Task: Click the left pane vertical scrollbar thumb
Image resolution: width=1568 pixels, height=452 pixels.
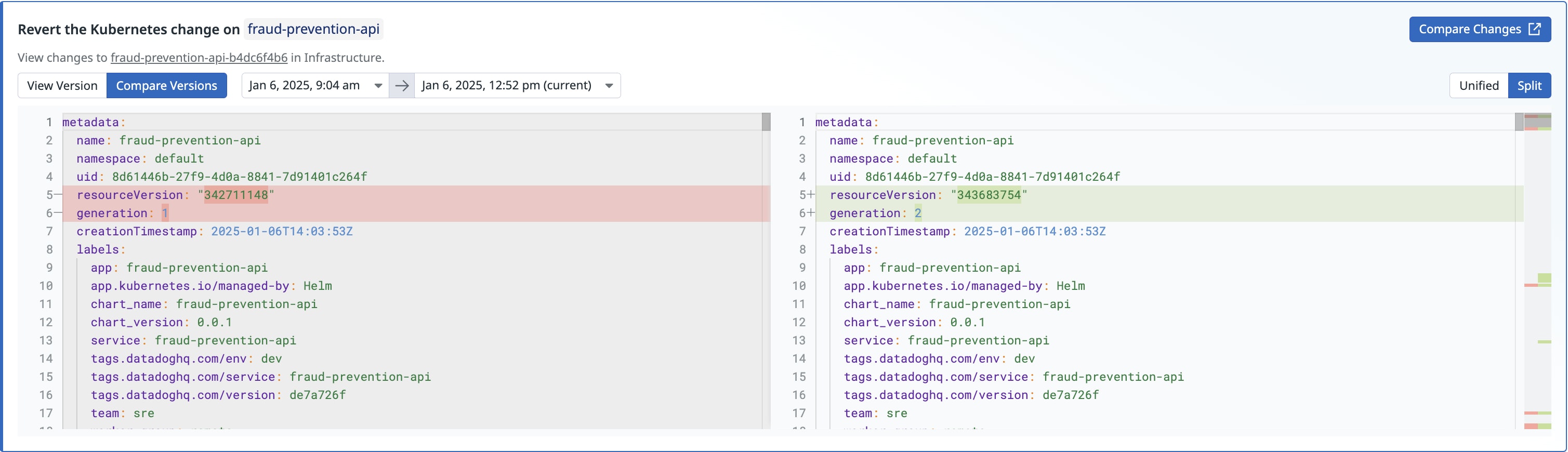Action: tap(766, 122)
